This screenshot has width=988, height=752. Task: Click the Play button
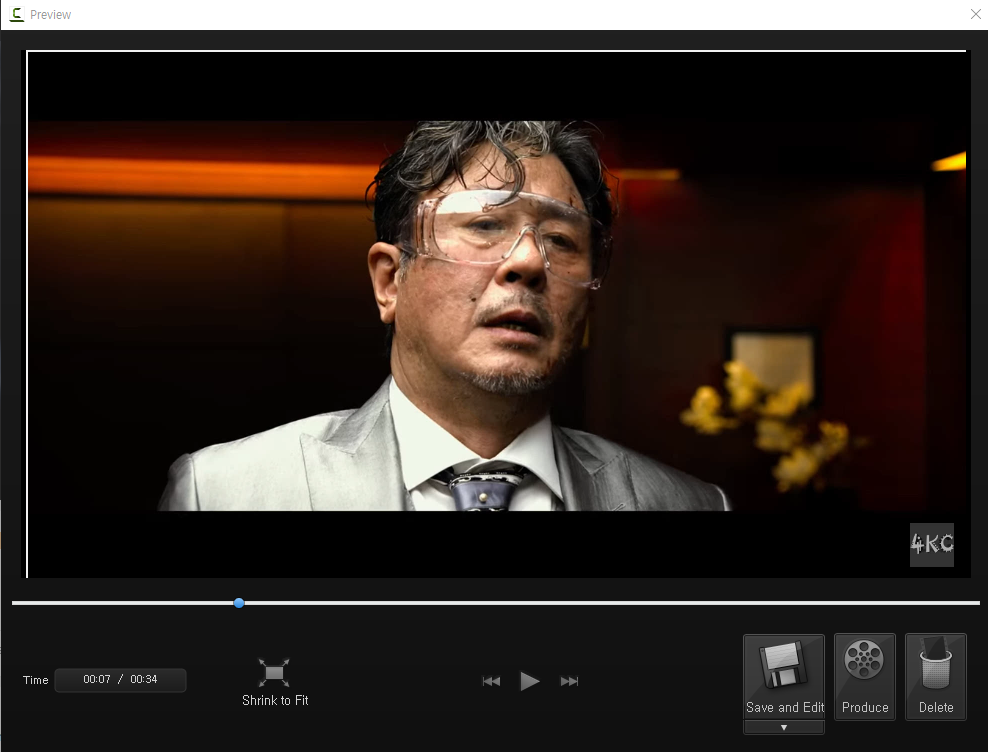point(529,681)
